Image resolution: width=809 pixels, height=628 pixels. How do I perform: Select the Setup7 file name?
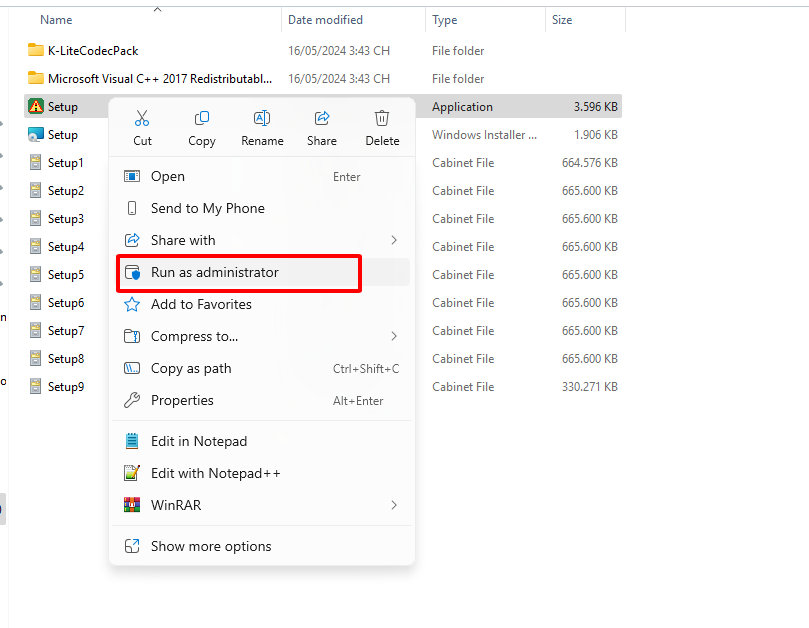pos(66,330)
